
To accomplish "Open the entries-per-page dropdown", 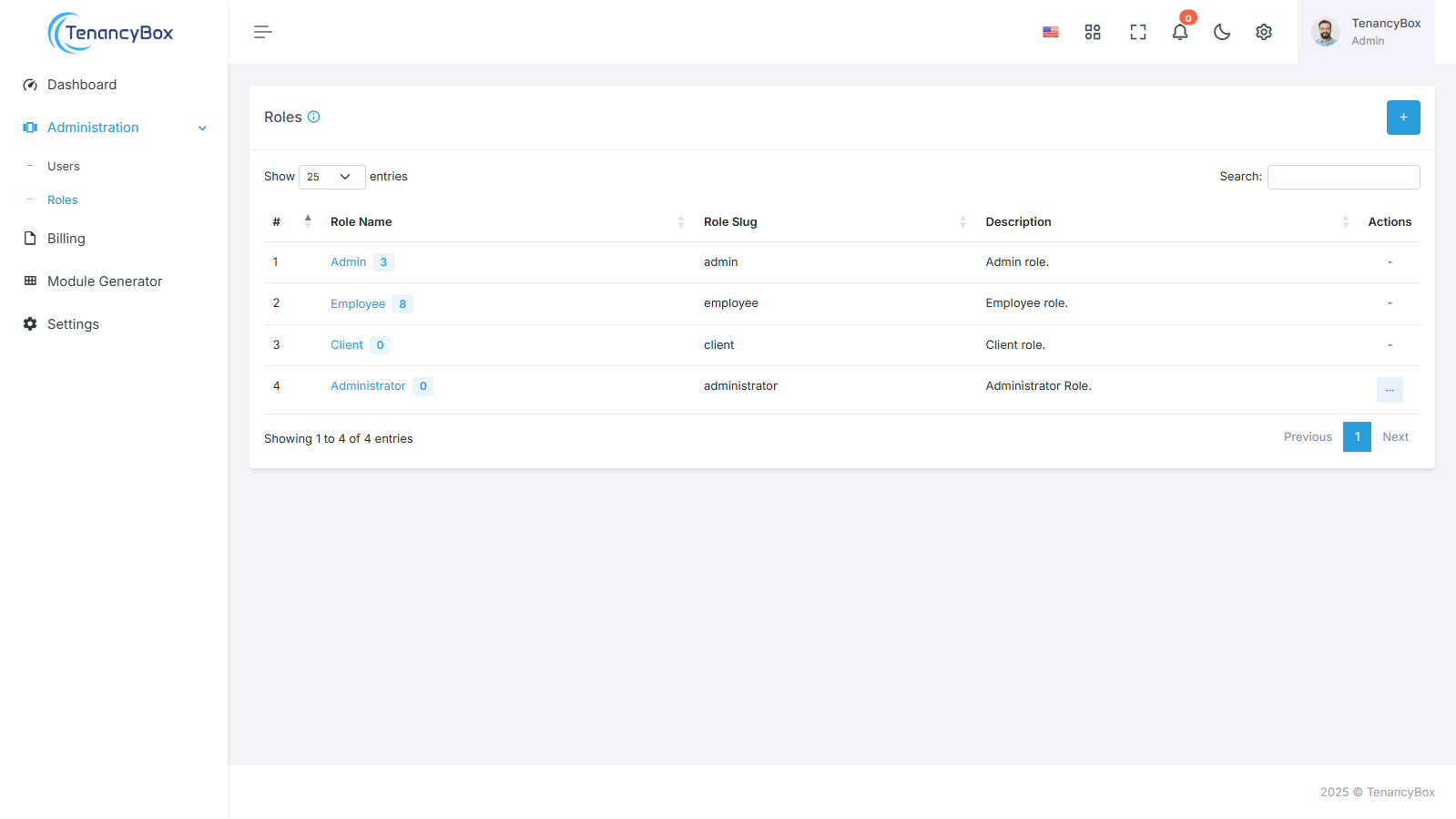I will 331,177.
